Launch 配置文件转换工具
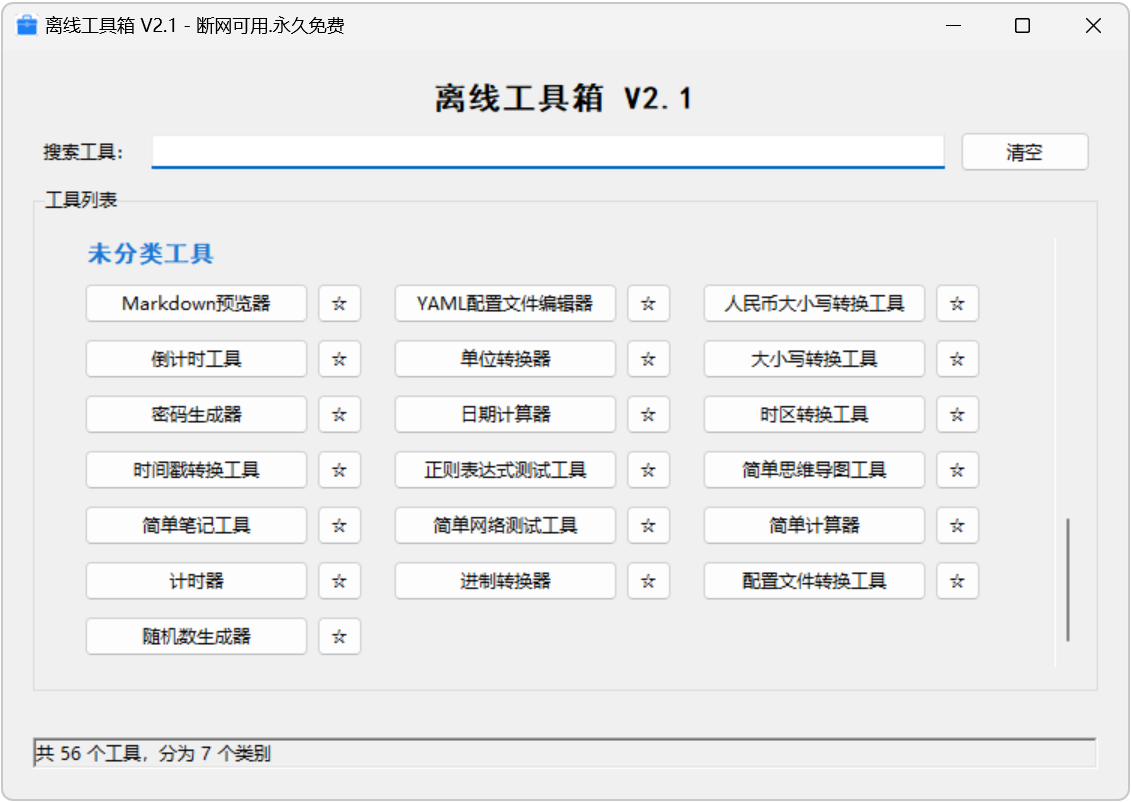The image size is (1131, 802). coord(814,581)
